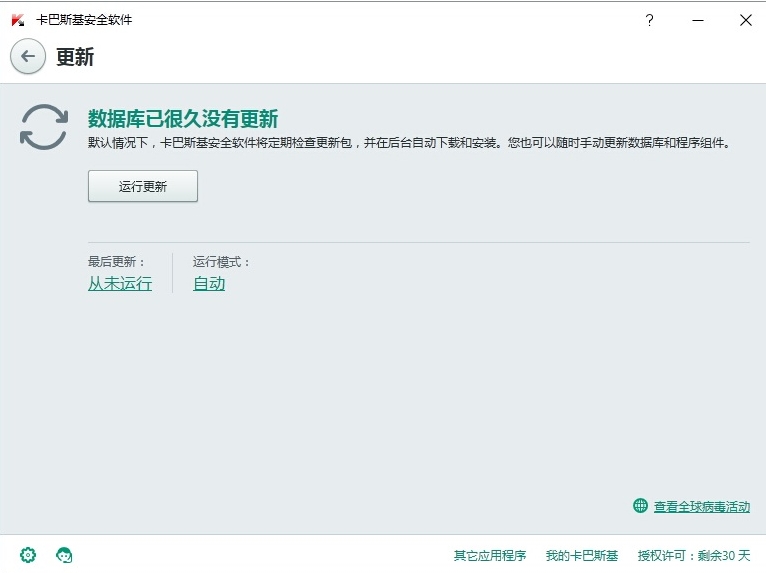766x573 pixels.
Task: Open help with the question mark
Action: point(649,20)
